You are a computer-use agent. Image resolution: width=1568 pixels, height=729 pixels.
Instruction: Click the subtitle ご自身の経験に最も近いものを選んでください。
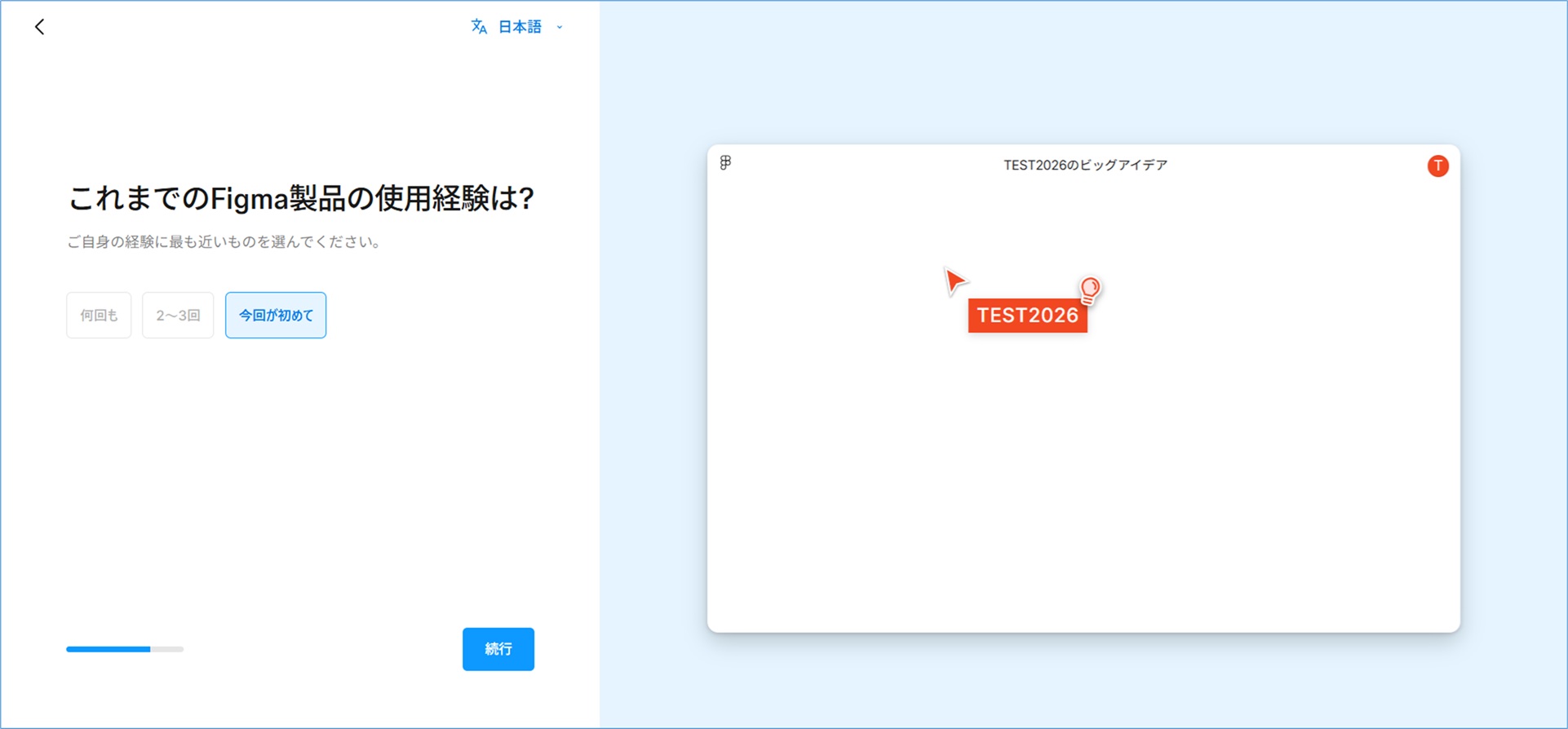225,242
